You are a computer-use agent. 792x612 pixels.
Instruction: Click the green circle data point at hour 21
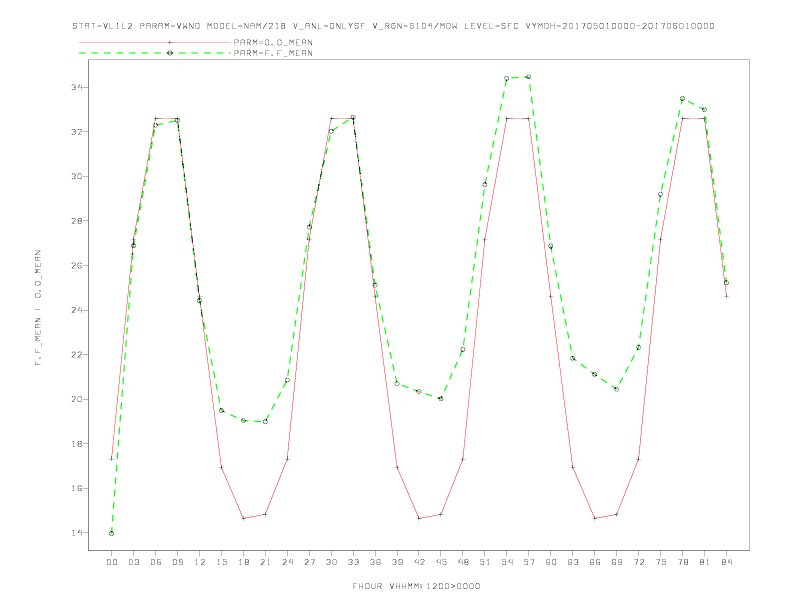pyautogui.click(x=265, y=421)
